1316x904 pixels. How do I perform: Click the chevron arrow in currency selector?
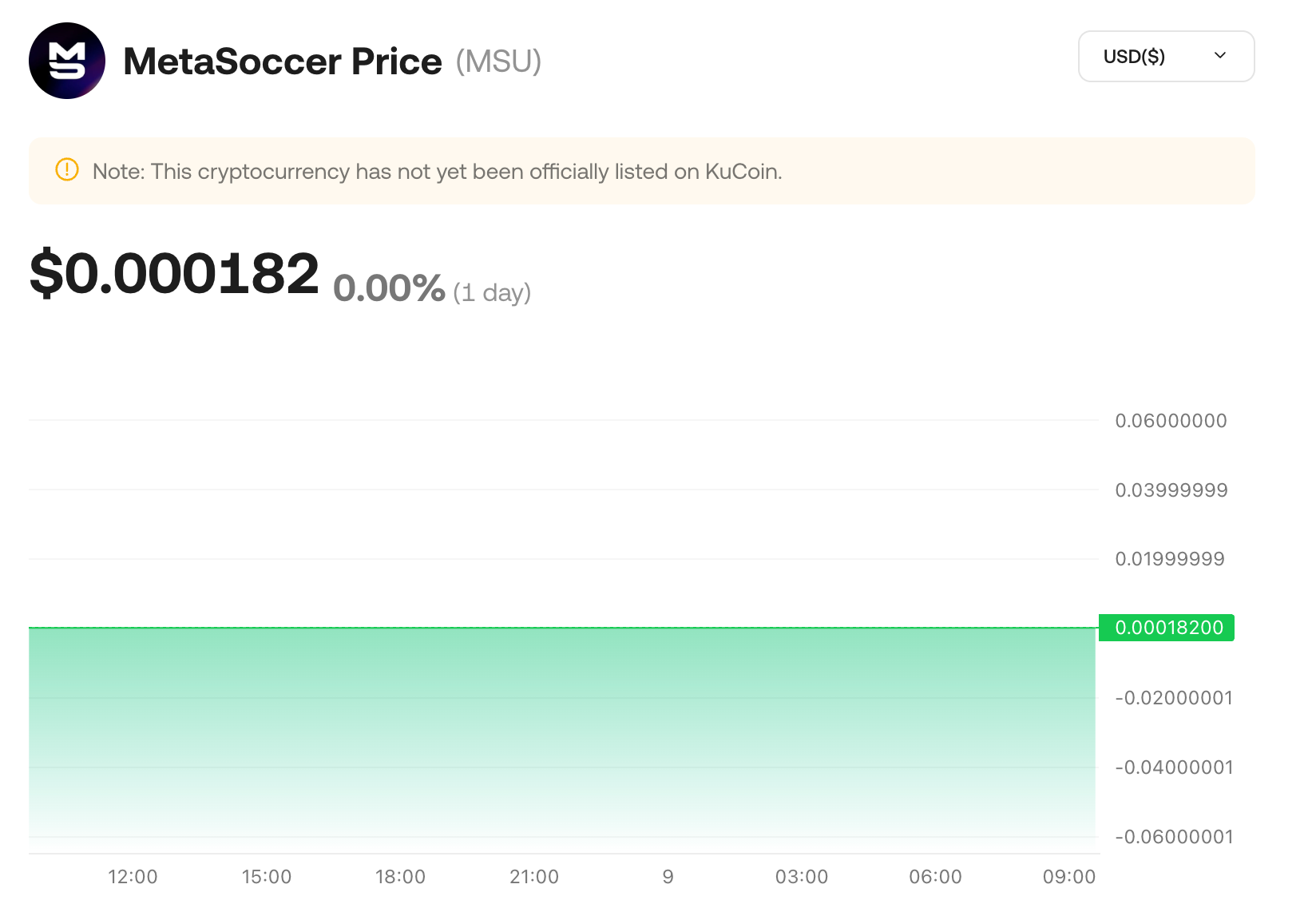pos(1219,56)
